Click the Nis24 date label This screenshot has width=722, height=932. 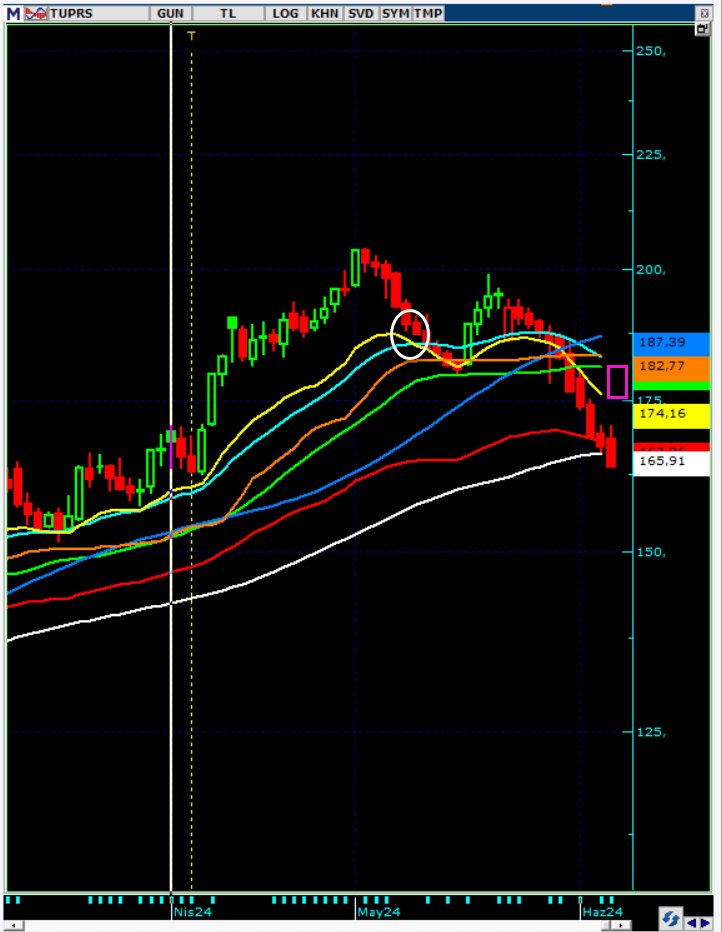[x=193, y=912]
